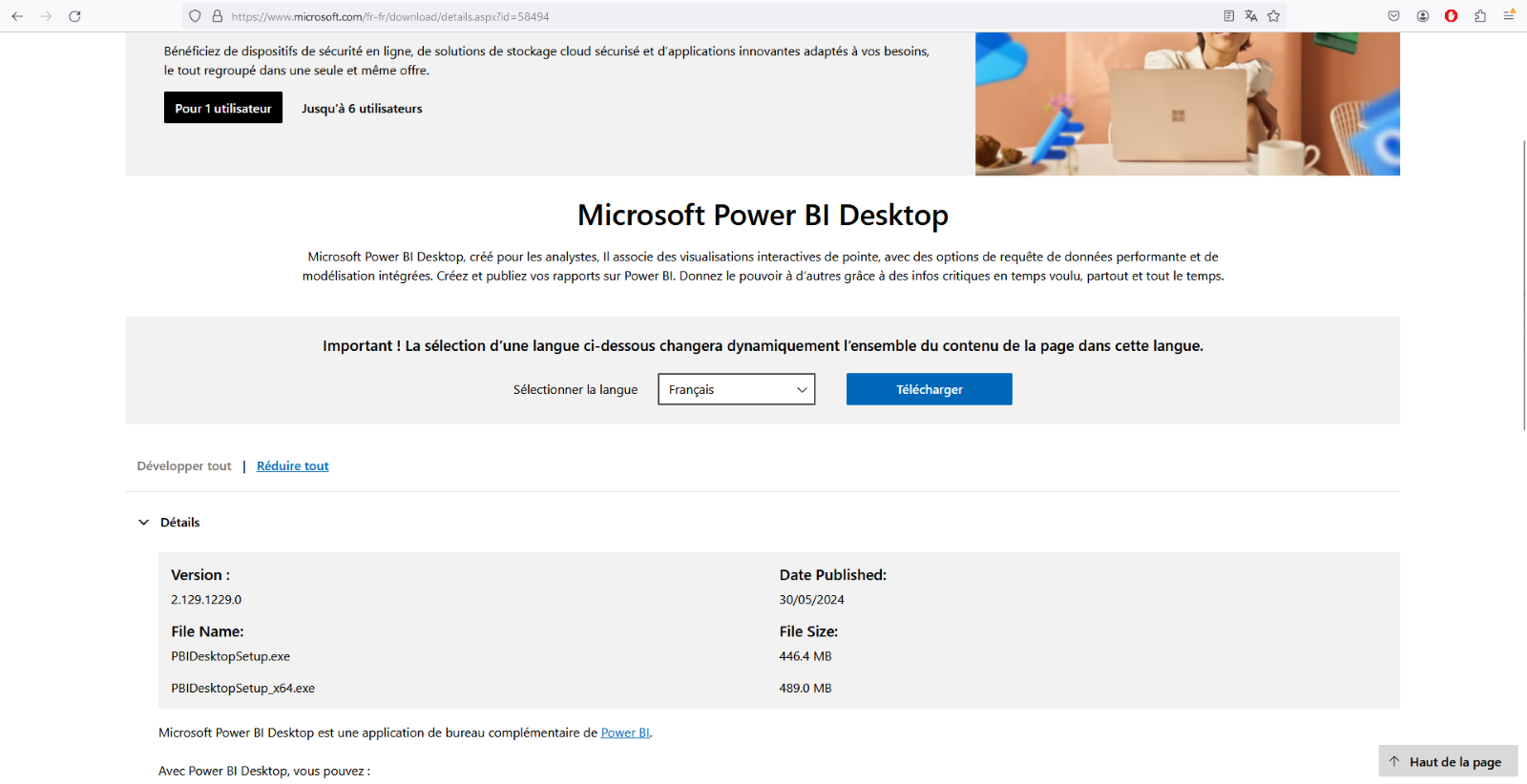Click the page vertical scrollbar
1527x784 pixels.
pos(1523,286)
